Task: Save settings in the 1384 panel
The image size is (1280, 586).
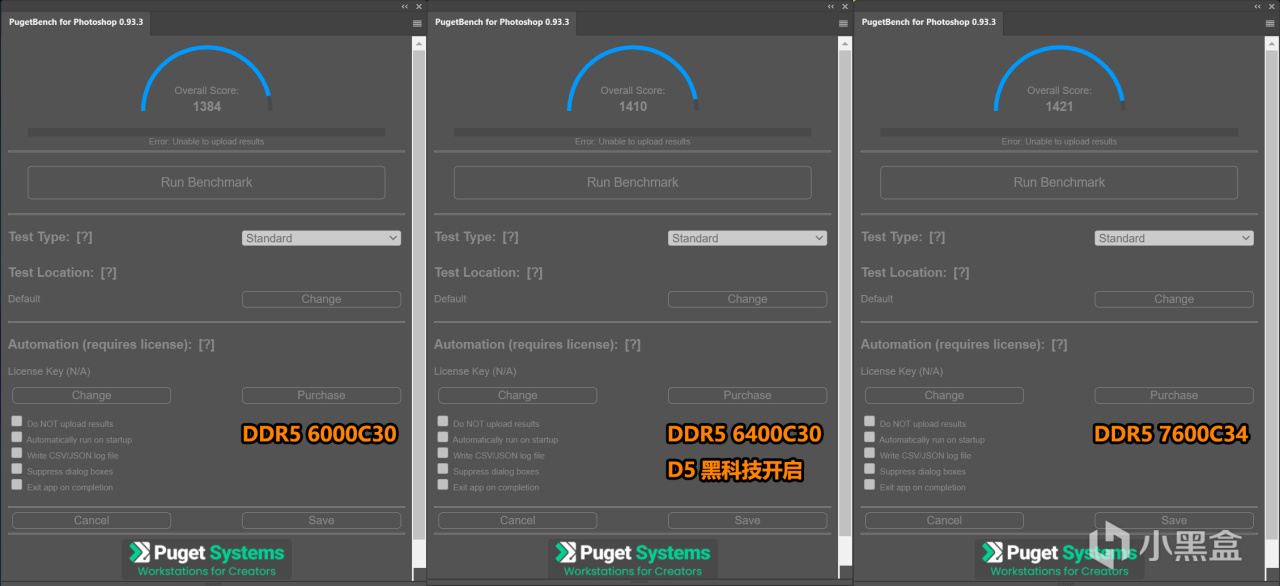Action: coord(321,520)
